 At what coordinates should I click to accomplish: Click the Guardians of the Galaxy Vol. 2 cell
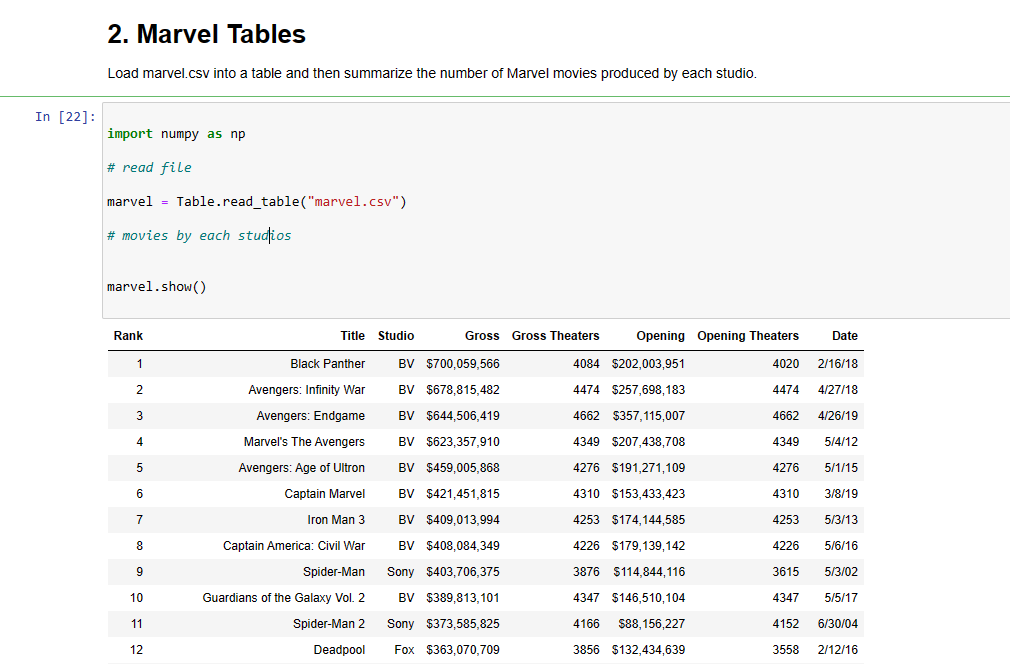[x=283, y=598]
